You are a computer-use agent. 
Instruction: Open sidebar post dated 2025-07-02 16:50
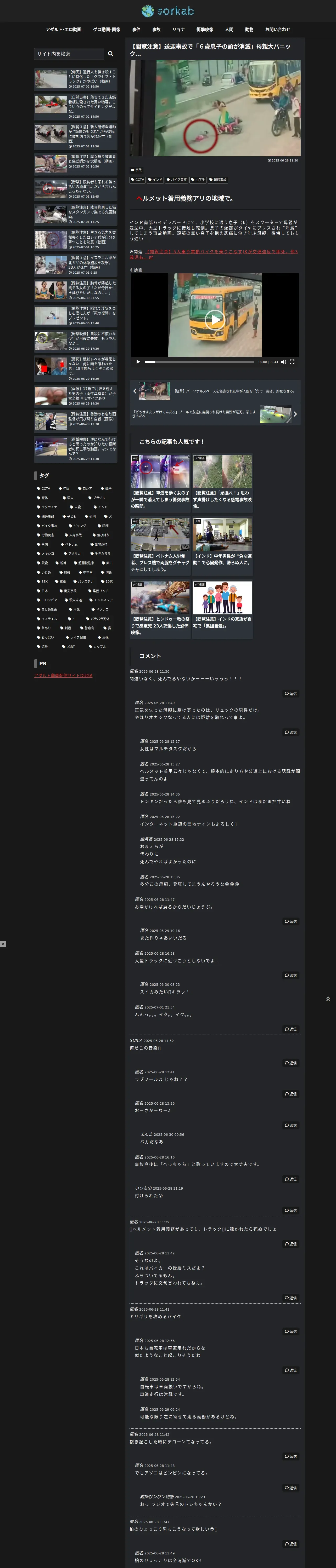[x=76, y=79]
